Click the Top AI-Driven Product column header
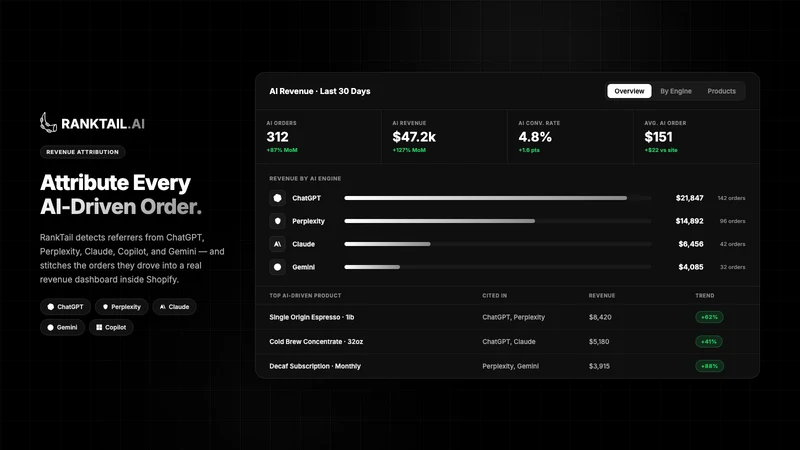This screenshot has height=450, width=800. [305, 295]
